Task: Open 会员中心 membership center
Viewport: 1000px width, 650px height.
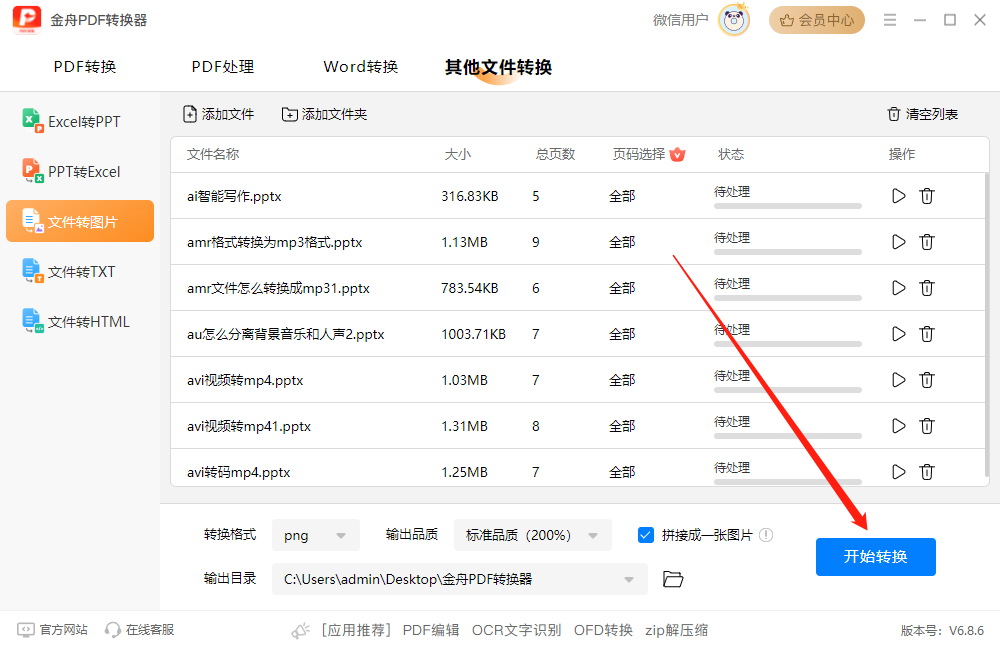Action: click(816, 19)
